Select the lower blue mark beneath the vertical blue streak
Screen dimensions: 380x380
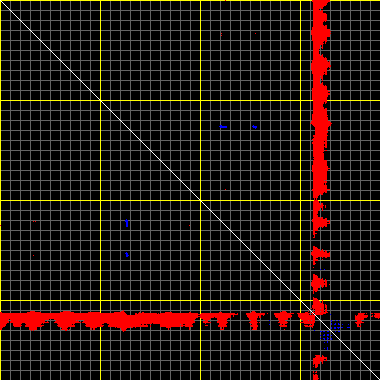coord(127,255)
